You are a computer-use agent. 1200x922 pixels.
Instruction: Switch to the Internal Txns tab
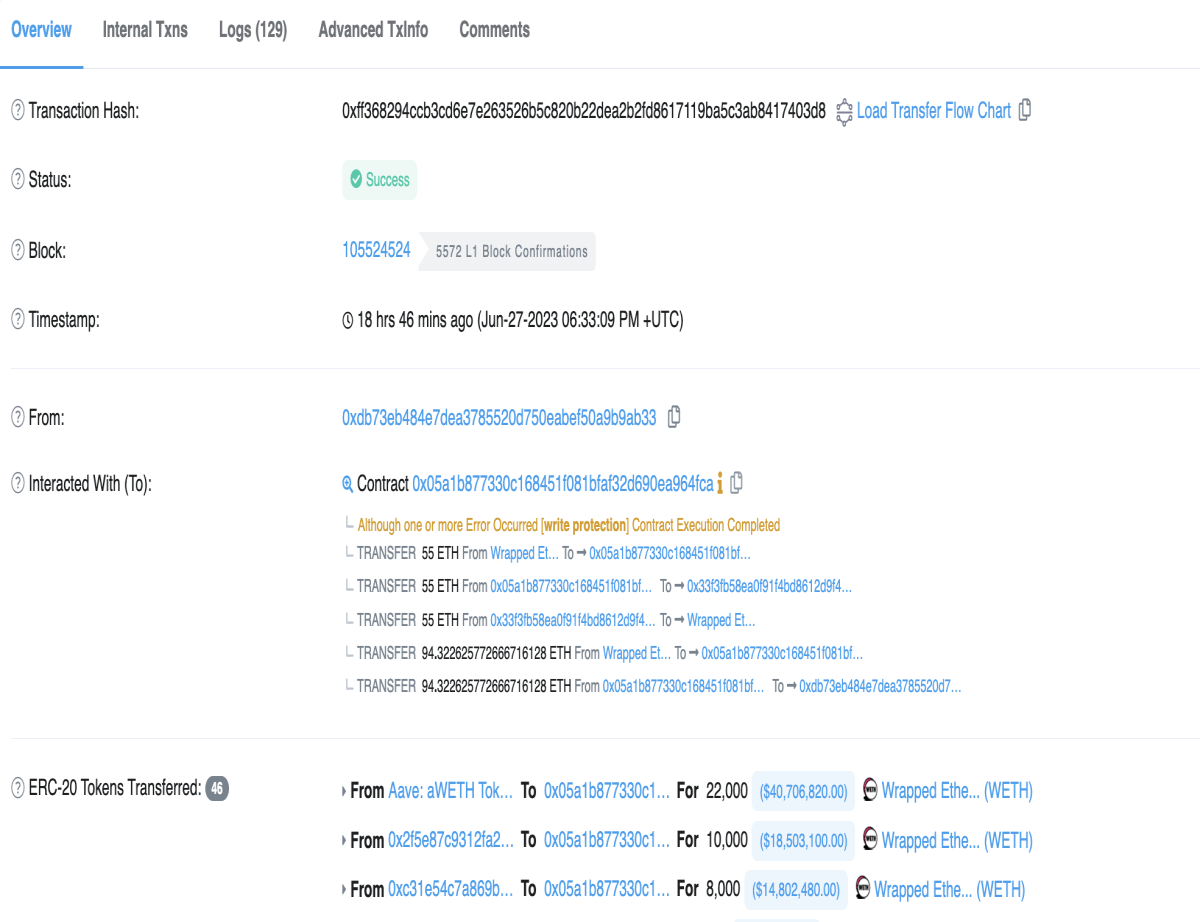[x=145, y=30]
